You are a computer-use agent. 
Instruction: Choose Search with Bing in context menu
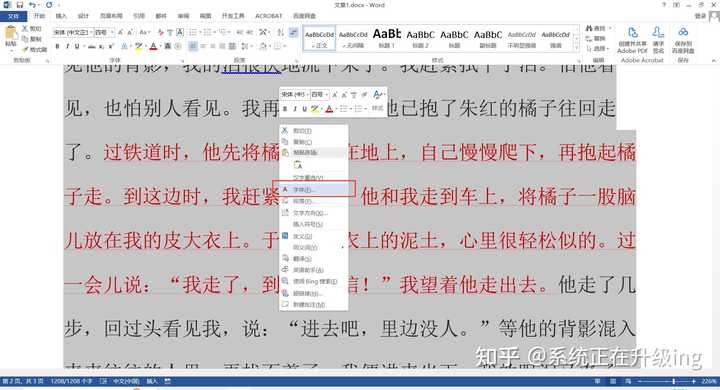(314, 281)
